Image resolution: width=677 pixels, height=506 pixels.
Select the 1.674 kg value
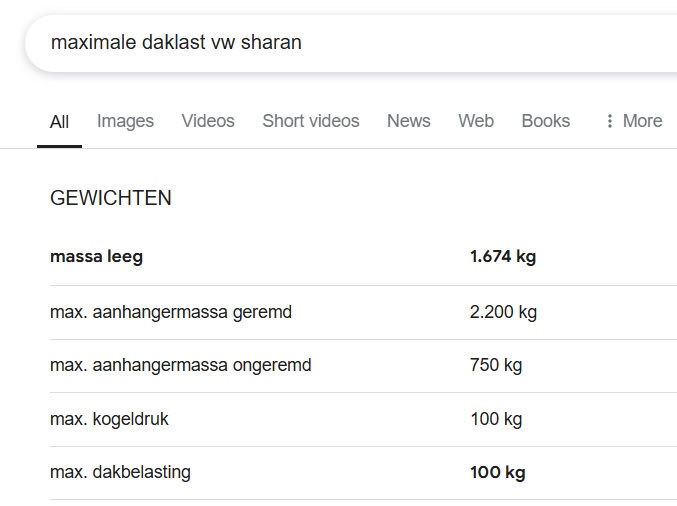(x=503, y=257)
